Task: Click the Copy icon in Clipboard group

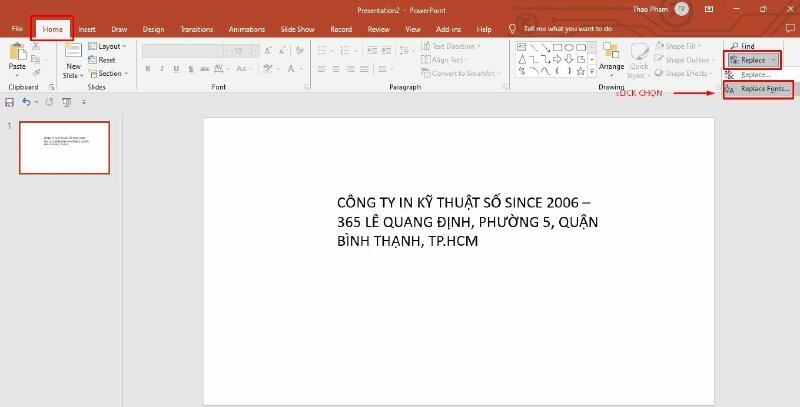Action: 36,60
